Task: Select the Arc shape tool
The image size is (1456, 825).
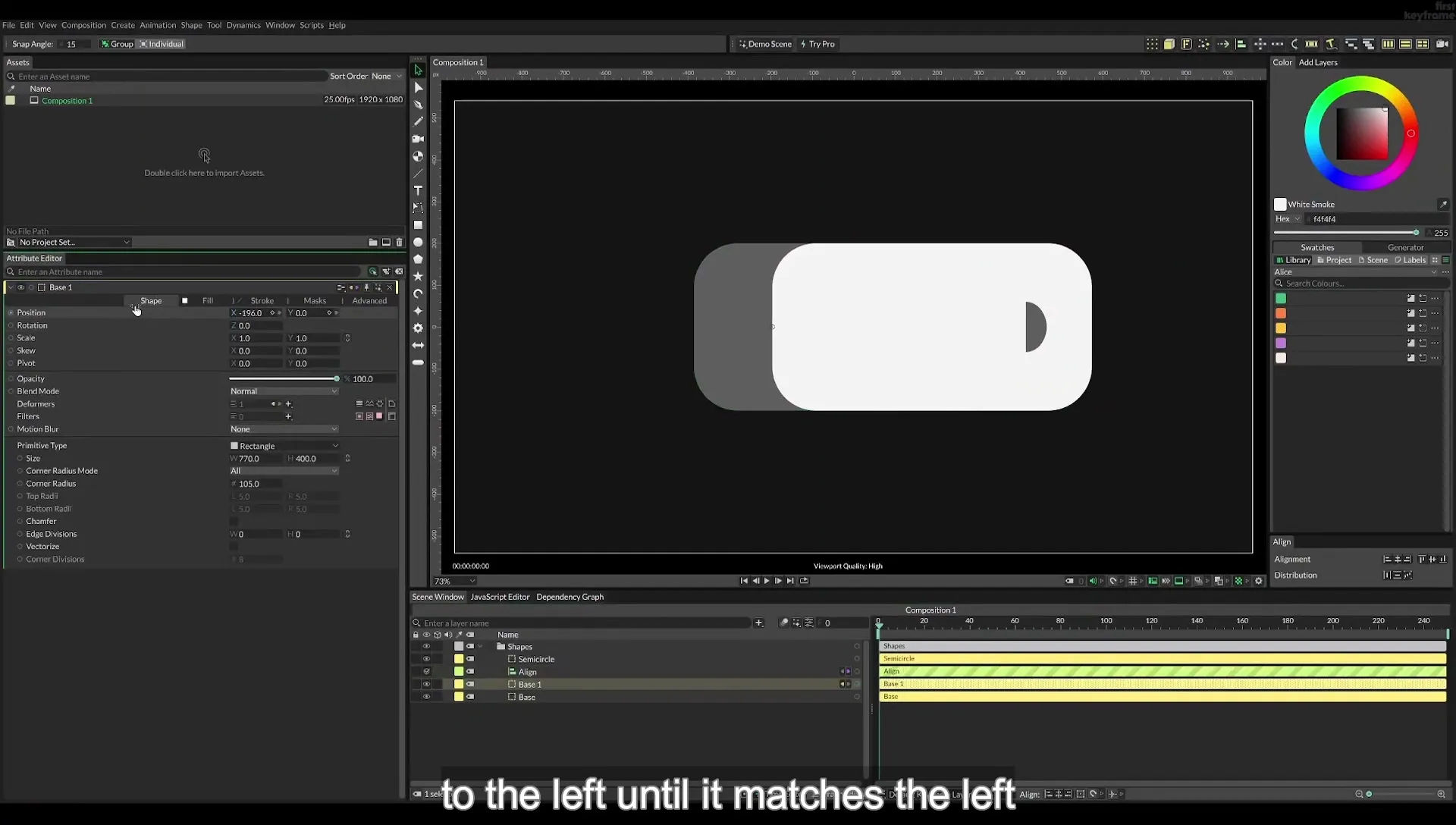Action: point(418,293)
